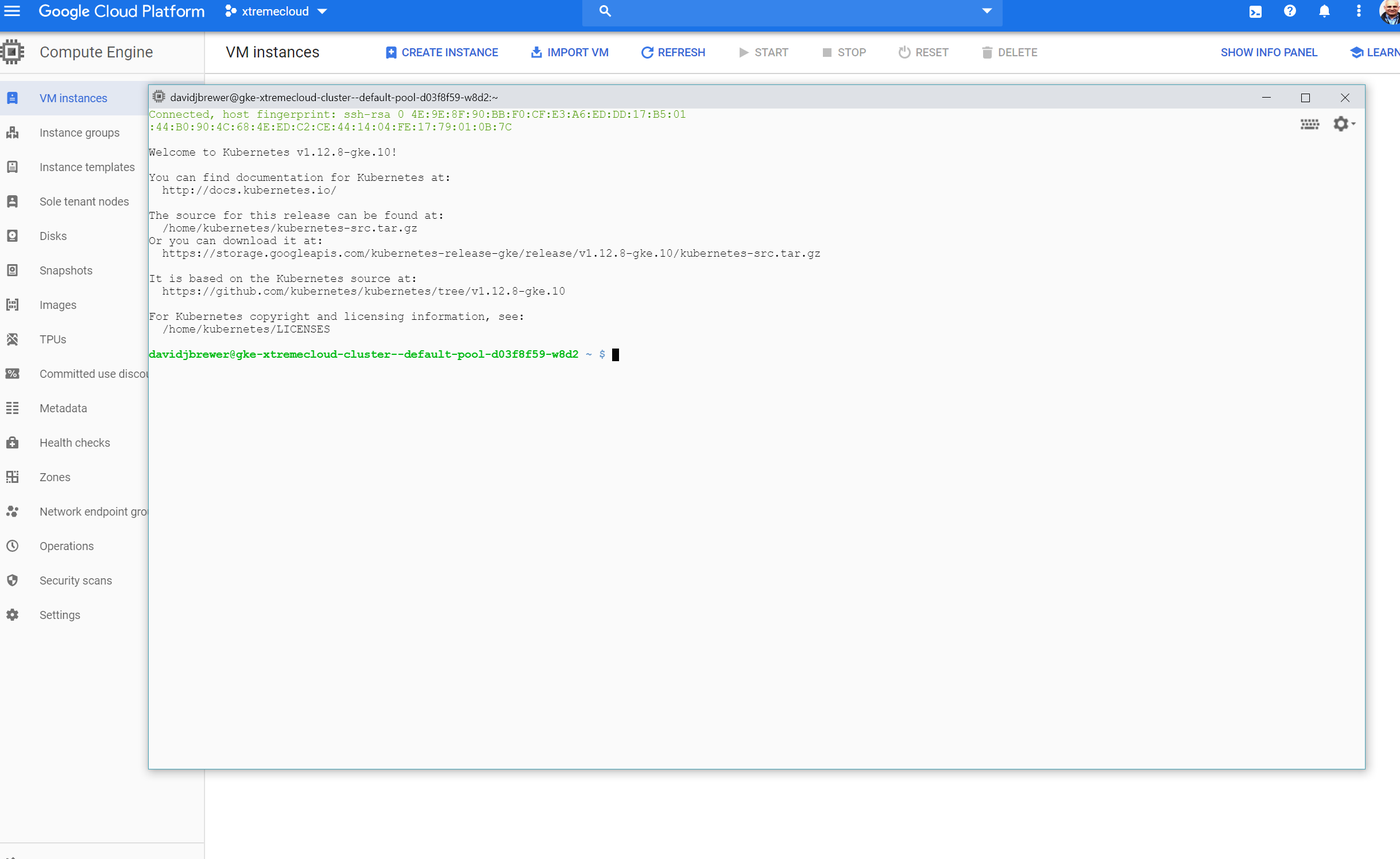Click the STOP toolbar button
Image resolution: width=1400 pixels, height=859 pixels.
(x=844, y=52)
